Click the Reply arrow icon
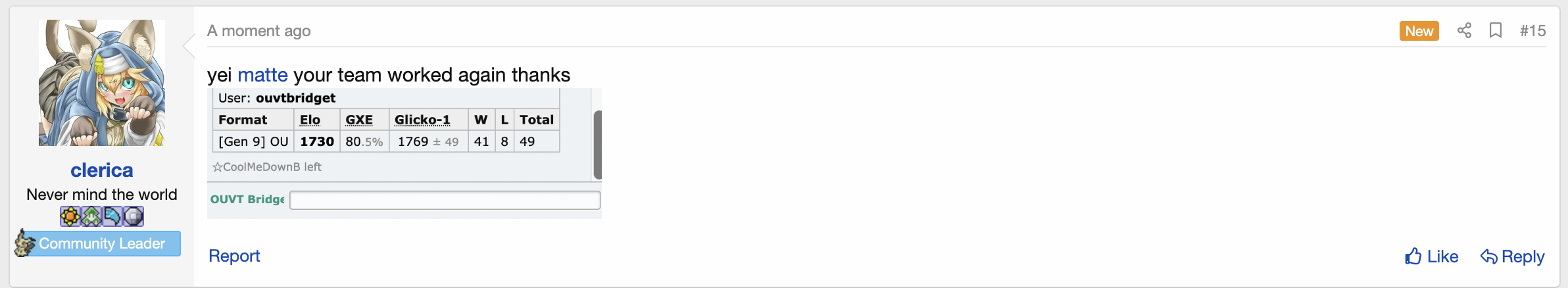This screenshot has width=1568, height=288. click(x=1489, y=256)
